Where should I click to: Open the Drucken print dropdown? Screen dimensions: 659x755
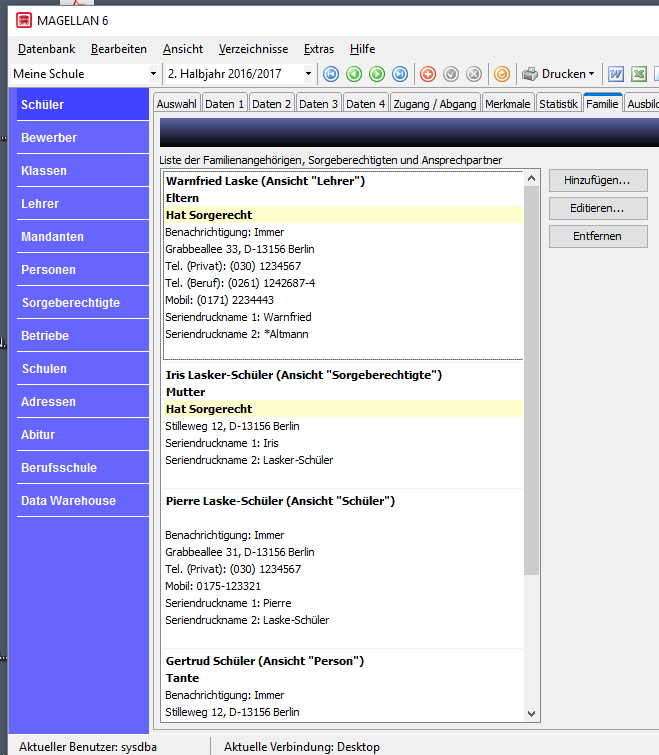click(559, 74)
